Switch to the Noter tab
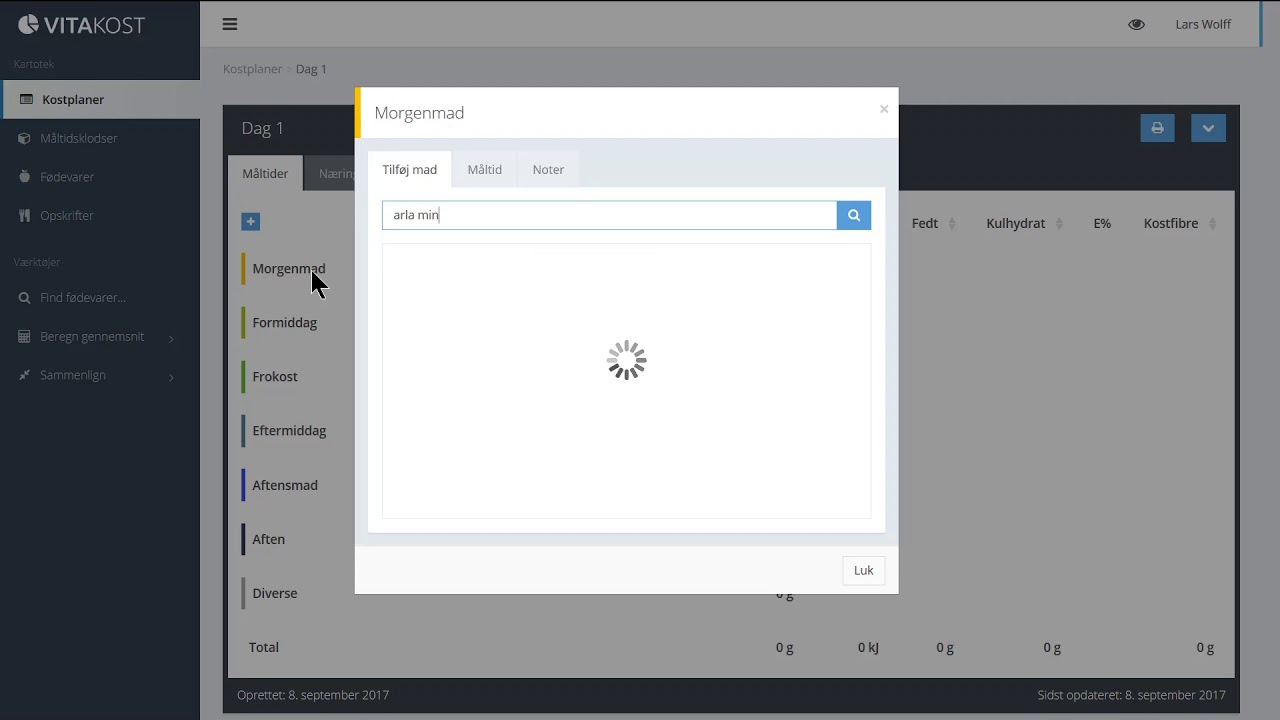 (548, 170)
